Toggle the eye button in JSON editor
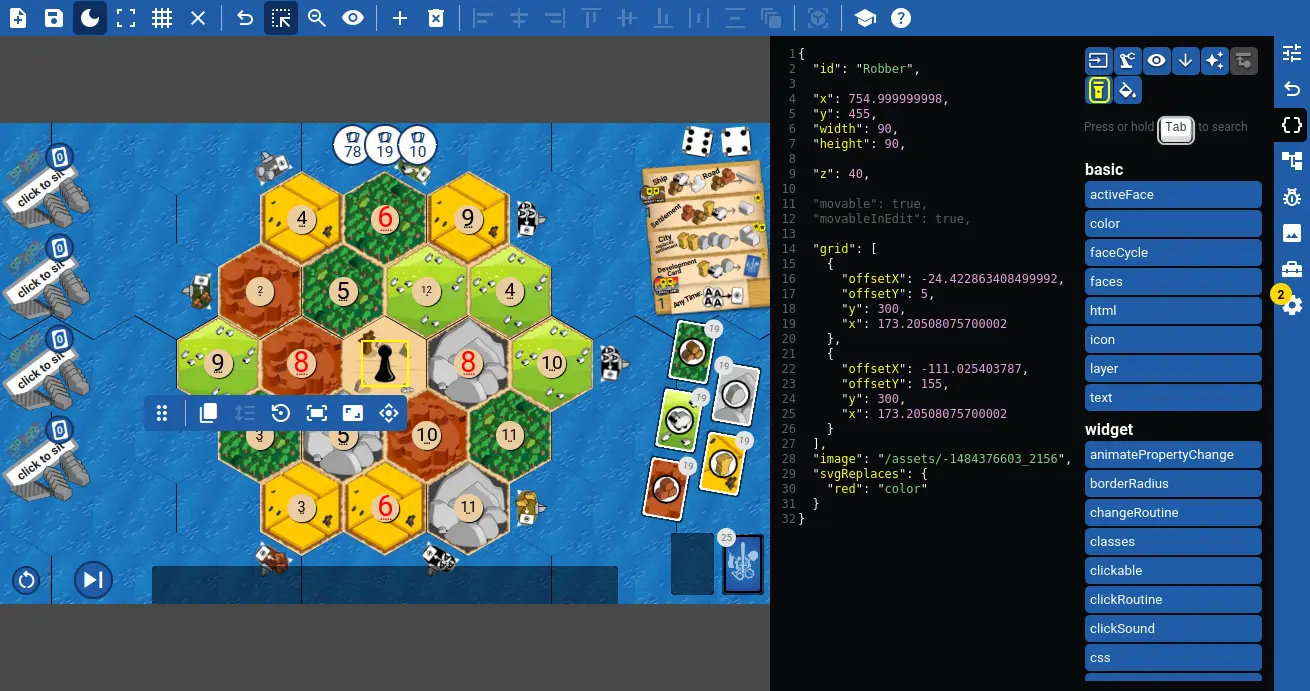The height and width of the screenshot is (691, 1310). (x=1157, y=61)
